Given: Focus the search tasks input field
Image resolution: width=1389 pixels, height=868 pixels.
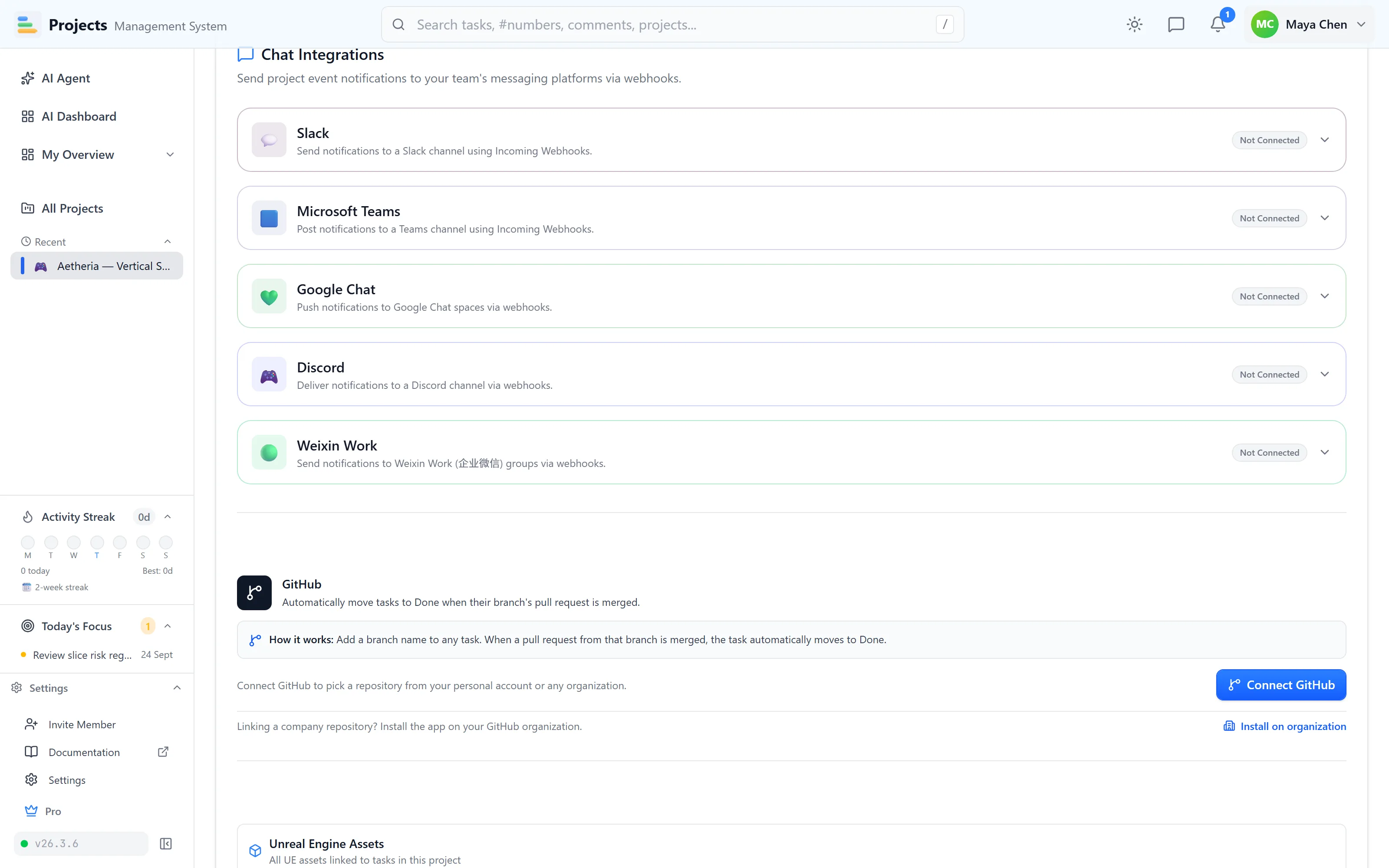Looking at the screenshot, I should coord(672,24).
